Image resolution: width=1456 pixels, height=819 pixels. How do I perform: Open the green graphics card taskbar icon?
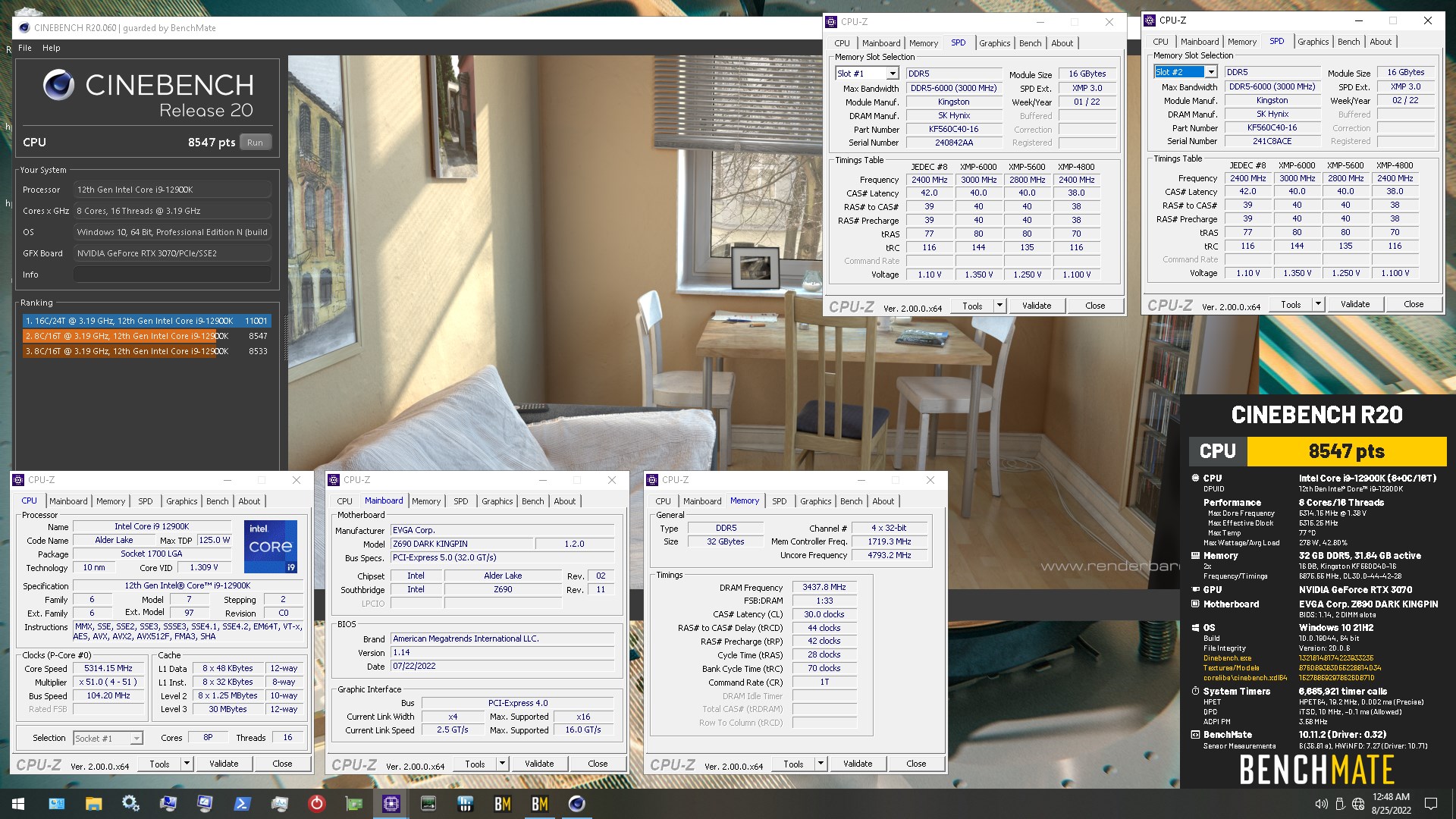pyautogui.click(x=353, y=804)
